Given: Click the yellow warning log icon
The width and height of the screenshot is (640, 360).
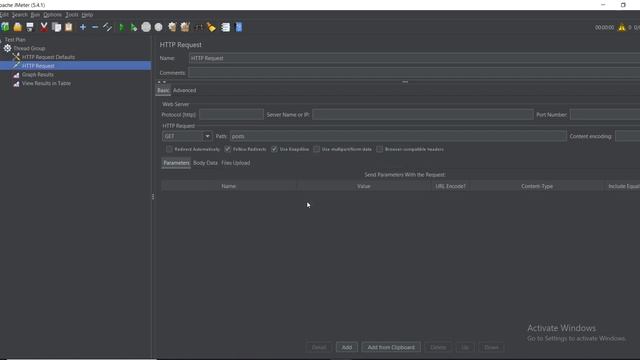Looking at the screenshot, I should click(622, 27).
